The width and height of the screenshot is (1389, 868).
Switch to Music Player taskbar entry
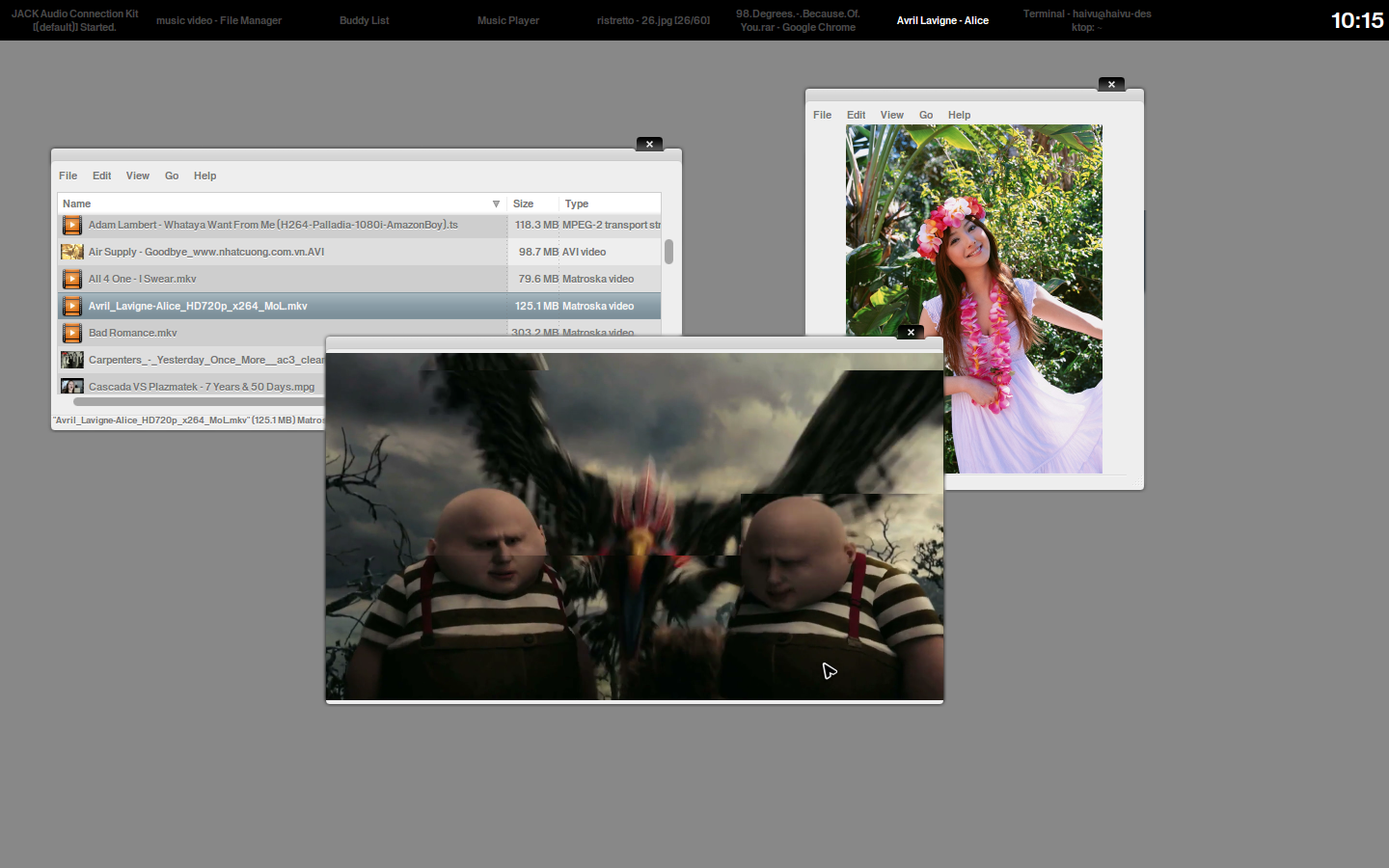(x=508, y=20)
